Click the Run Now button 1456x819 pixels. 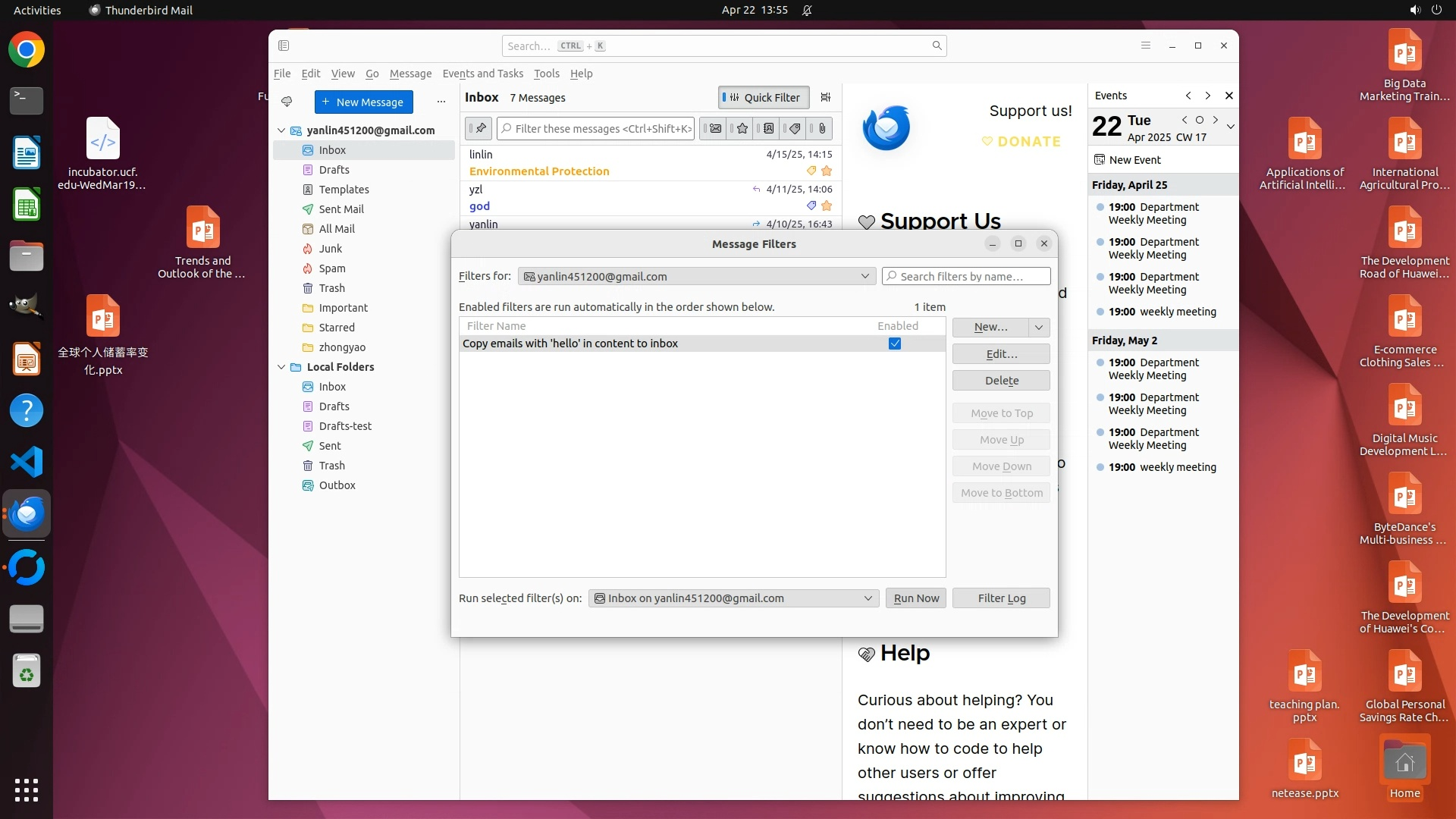[x=915, y=598]
